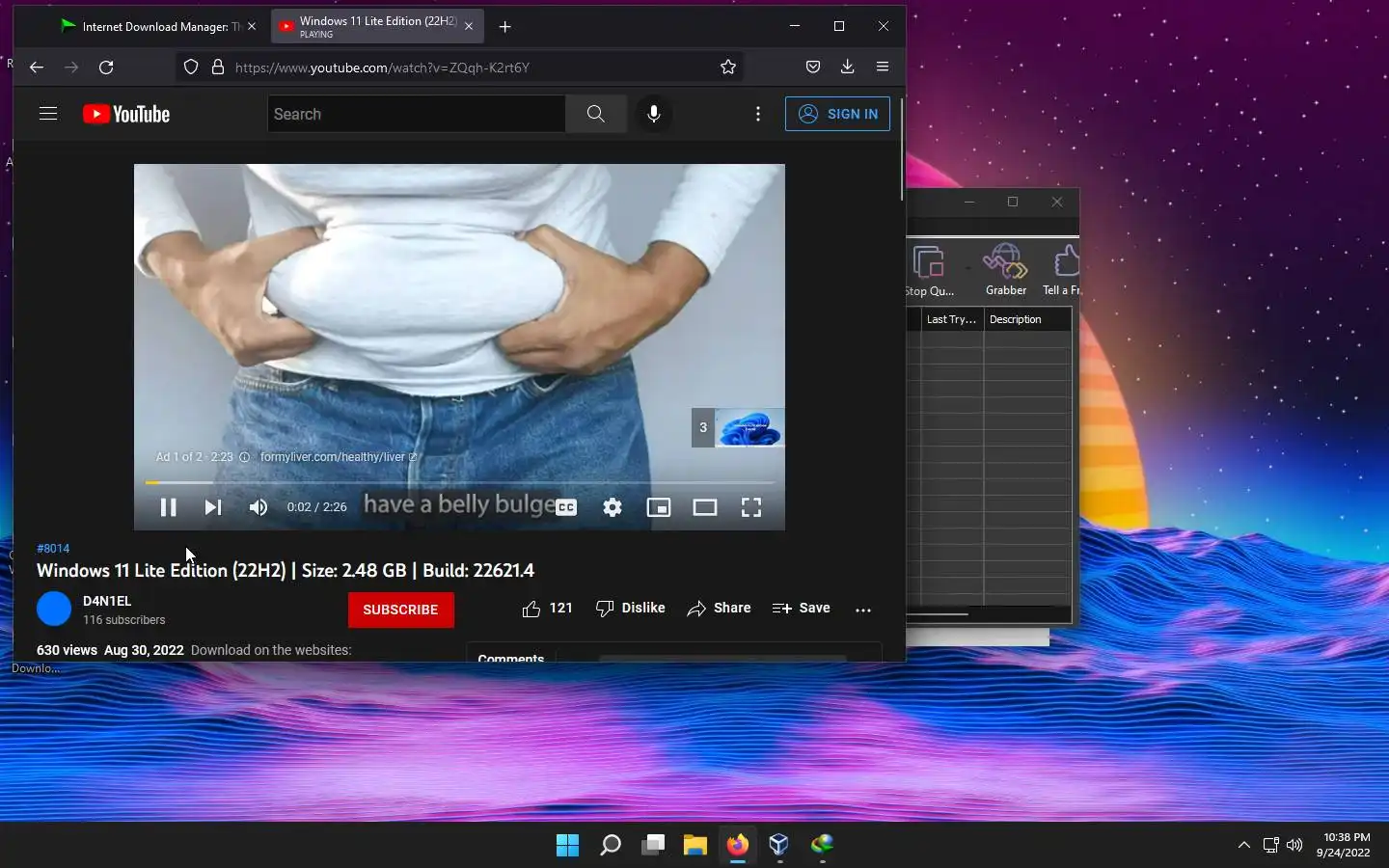Open the clock showing 10:38 PM
Screen dimensions: 1389x868
[1344, 845]
